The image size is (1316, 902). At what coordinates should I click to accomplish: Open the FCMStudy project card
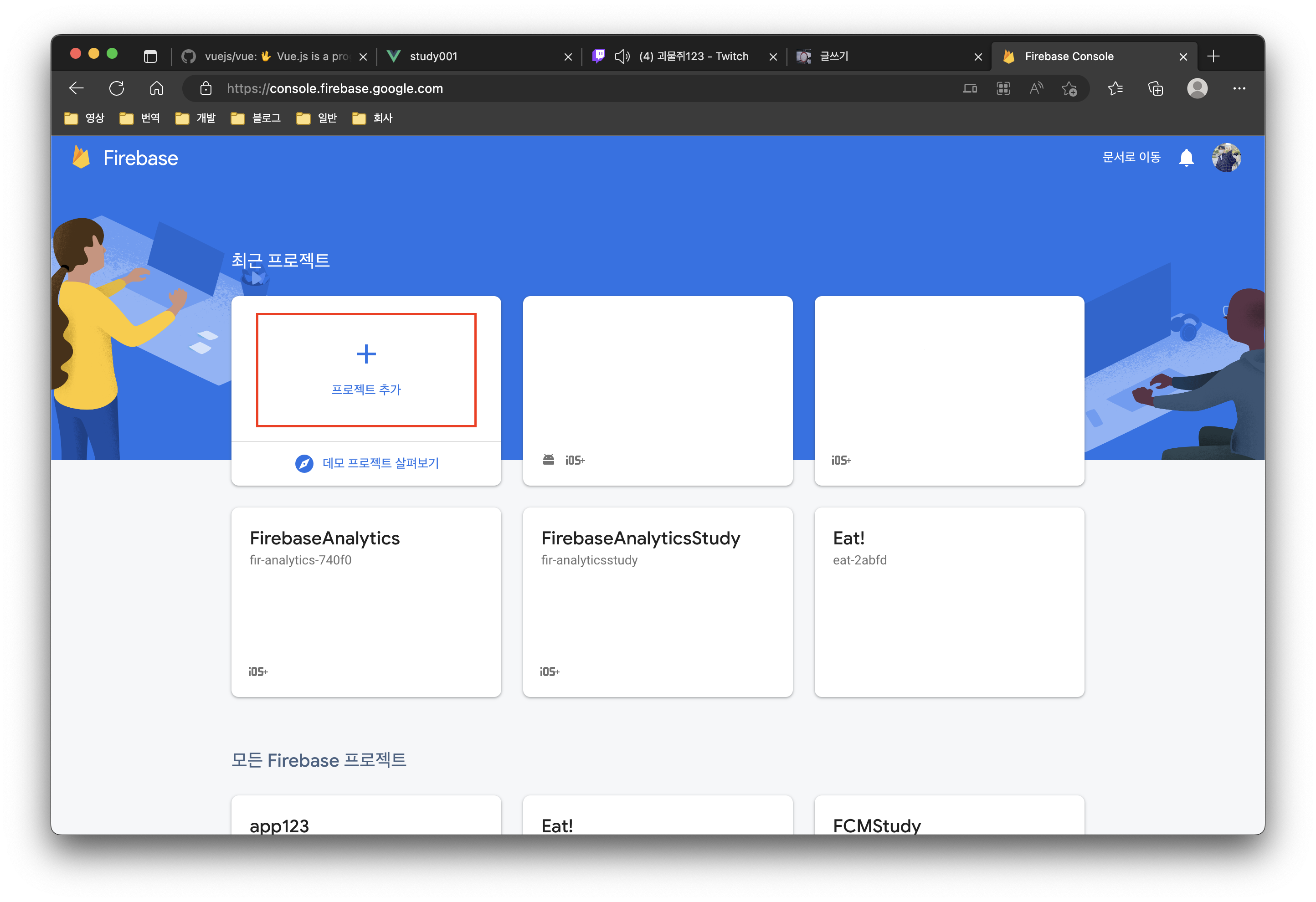(950, 815)
